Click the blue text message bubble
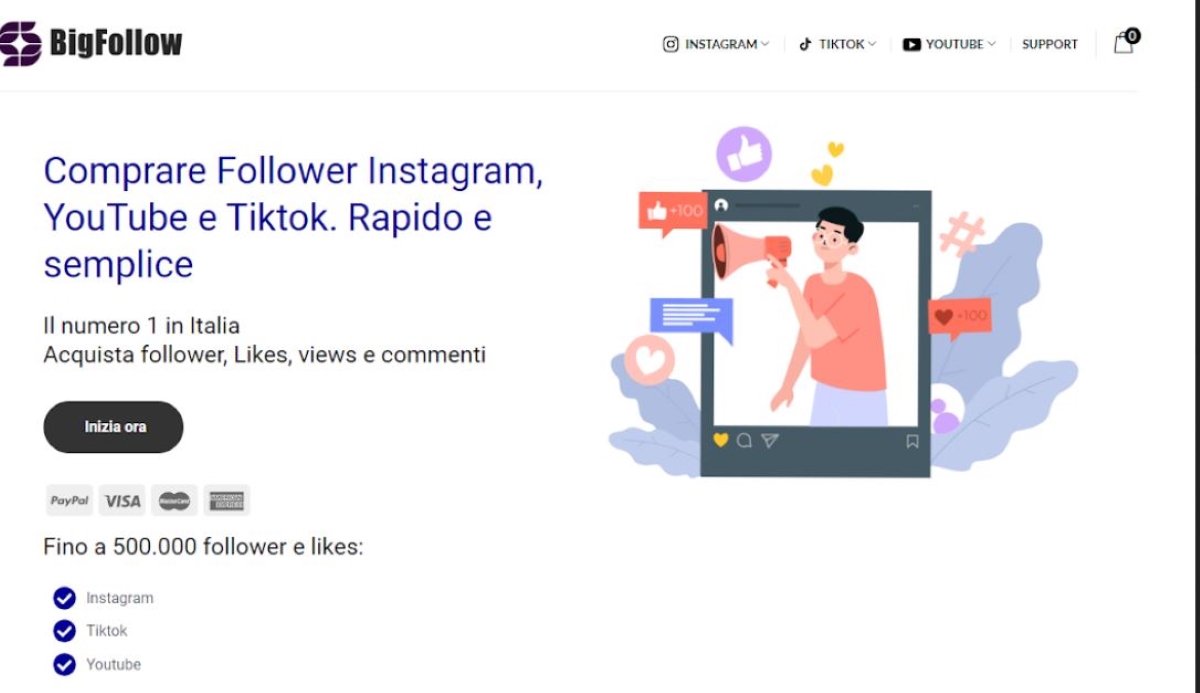The height and width of the screenshot is (693, 1200). click(691, 319)
